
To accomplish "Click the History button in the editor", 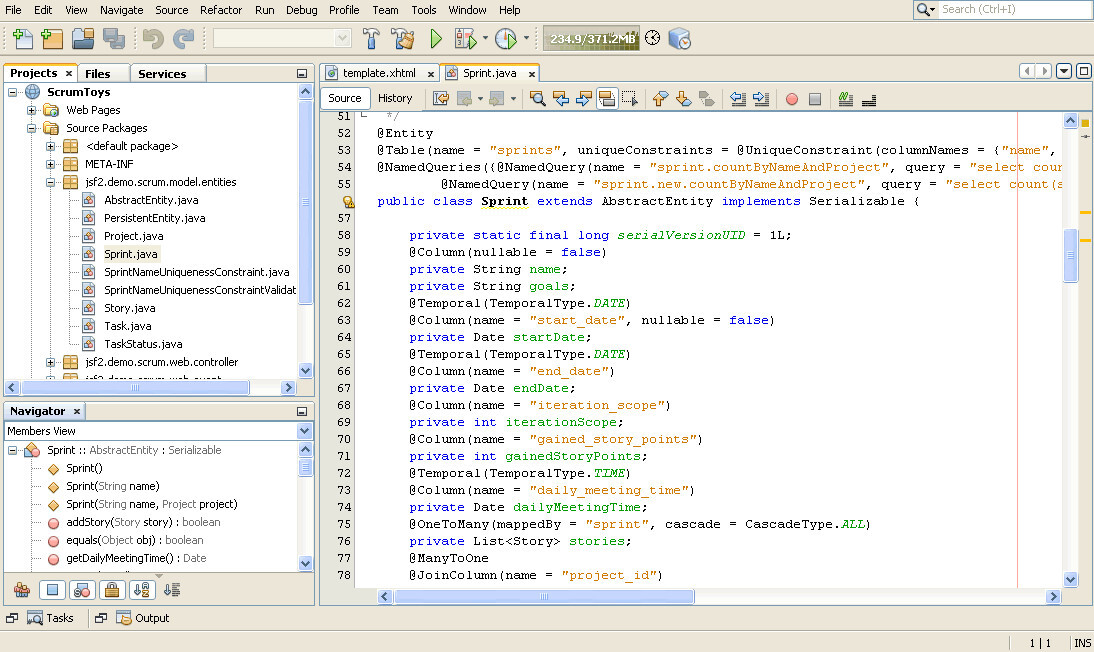I will tap(396, 98).
